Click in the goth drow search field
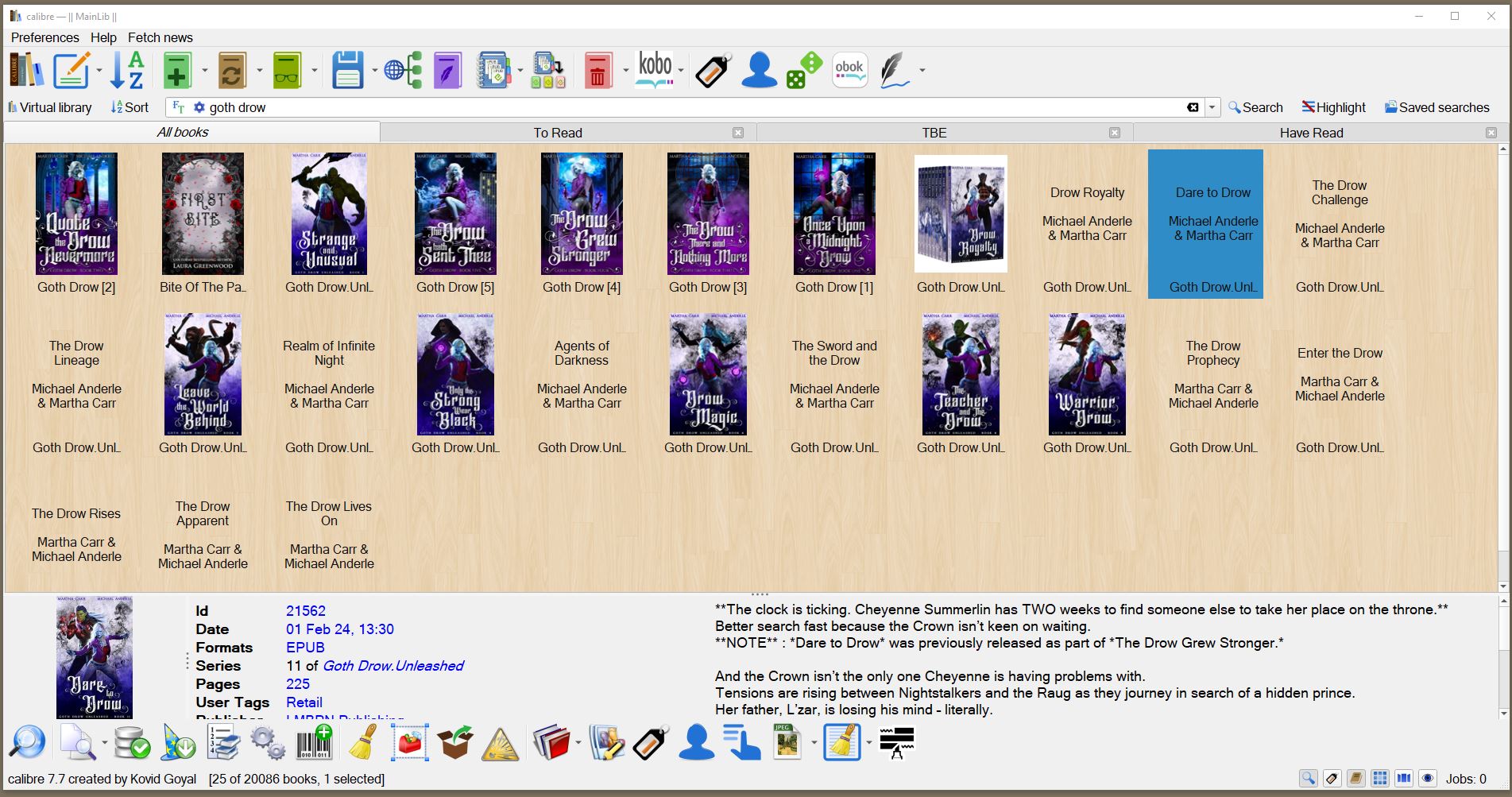Screen dimensions: 1512x797 691,107
